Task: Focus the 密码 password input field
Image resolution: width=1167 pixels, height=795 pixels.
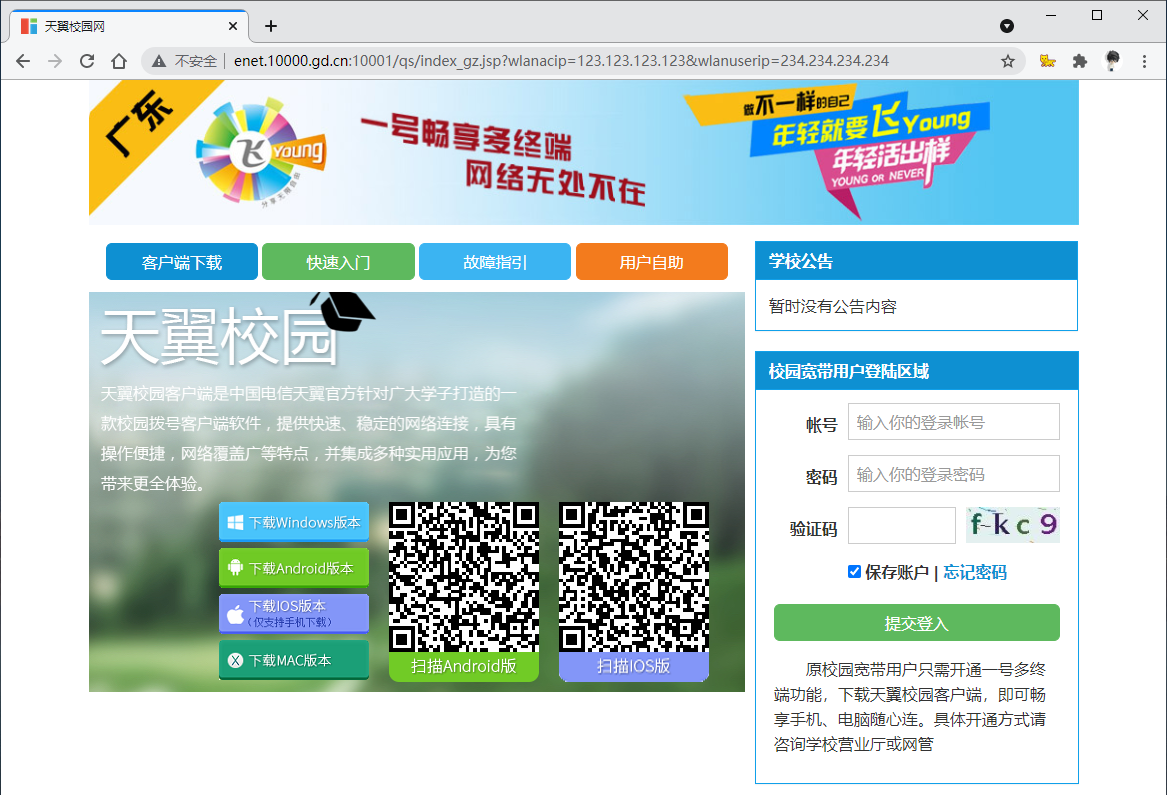Action: [953, 474]
